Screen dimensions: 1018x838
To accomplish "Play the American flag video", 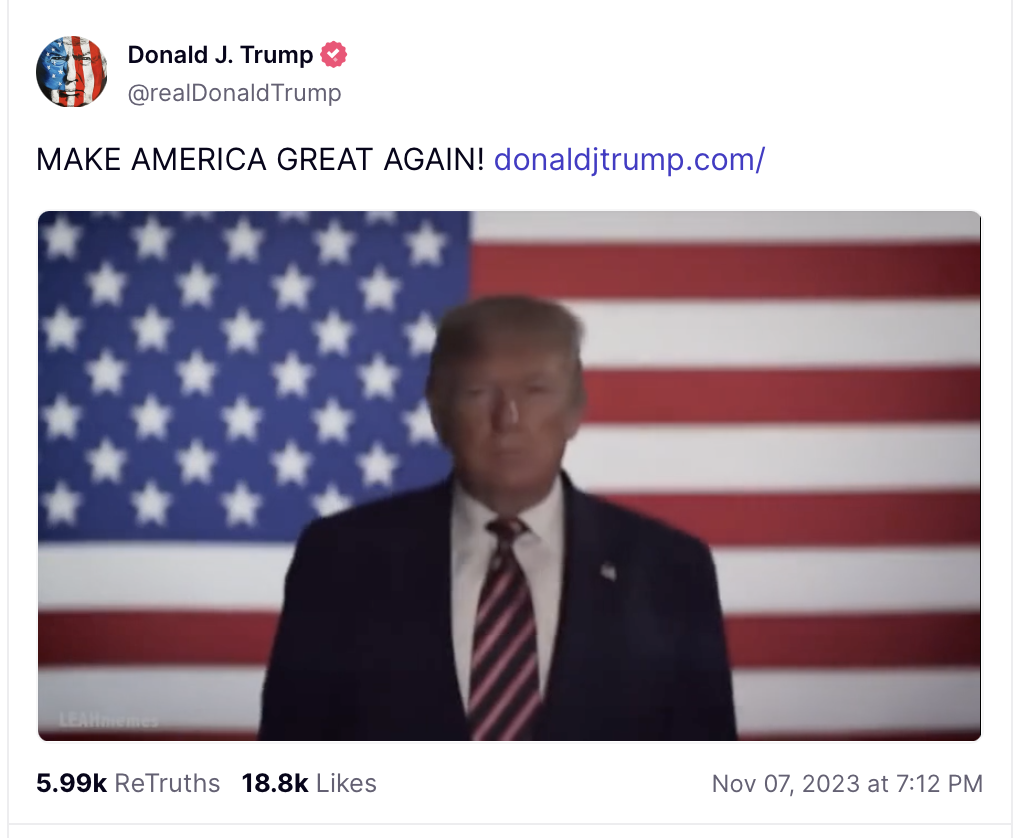I will [x=510, y=476].
